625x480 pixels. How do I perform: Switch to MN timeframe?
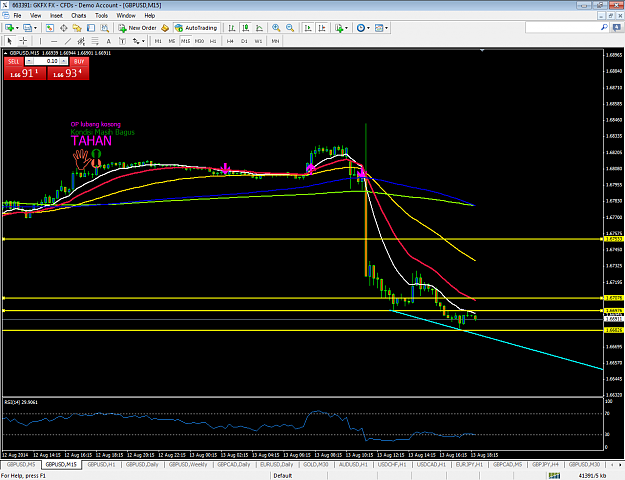pyautogui.click(x=275, y=41)
